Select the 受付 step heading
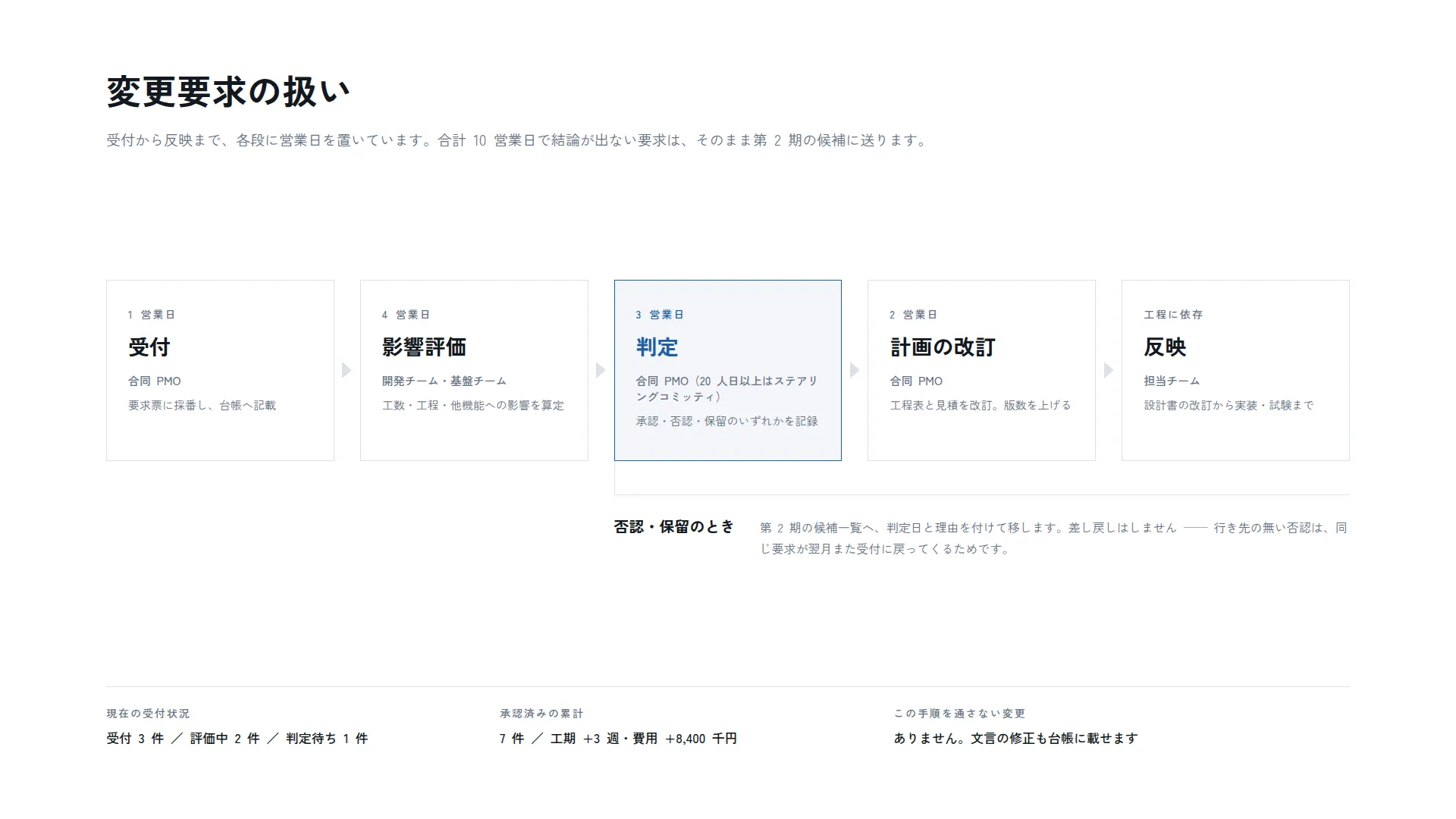The image size is (1456, 819). 149,347
